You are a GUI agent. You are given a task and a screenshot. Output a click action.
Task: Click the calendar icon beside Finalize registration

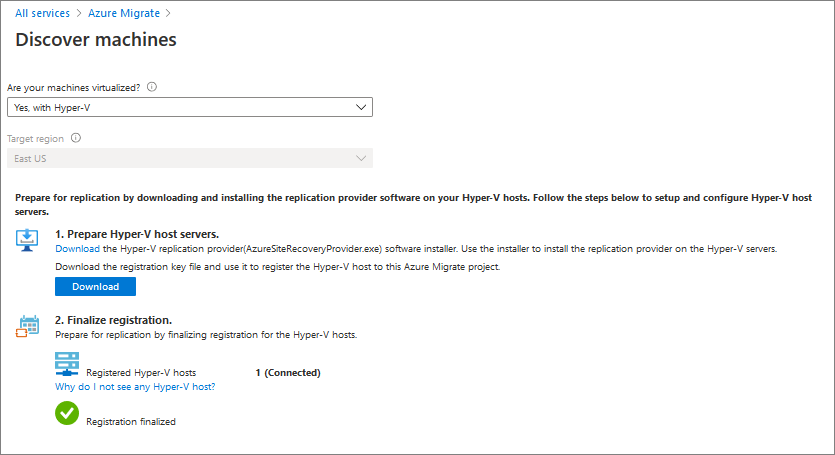pyautogui.click(x=27, y=326)
